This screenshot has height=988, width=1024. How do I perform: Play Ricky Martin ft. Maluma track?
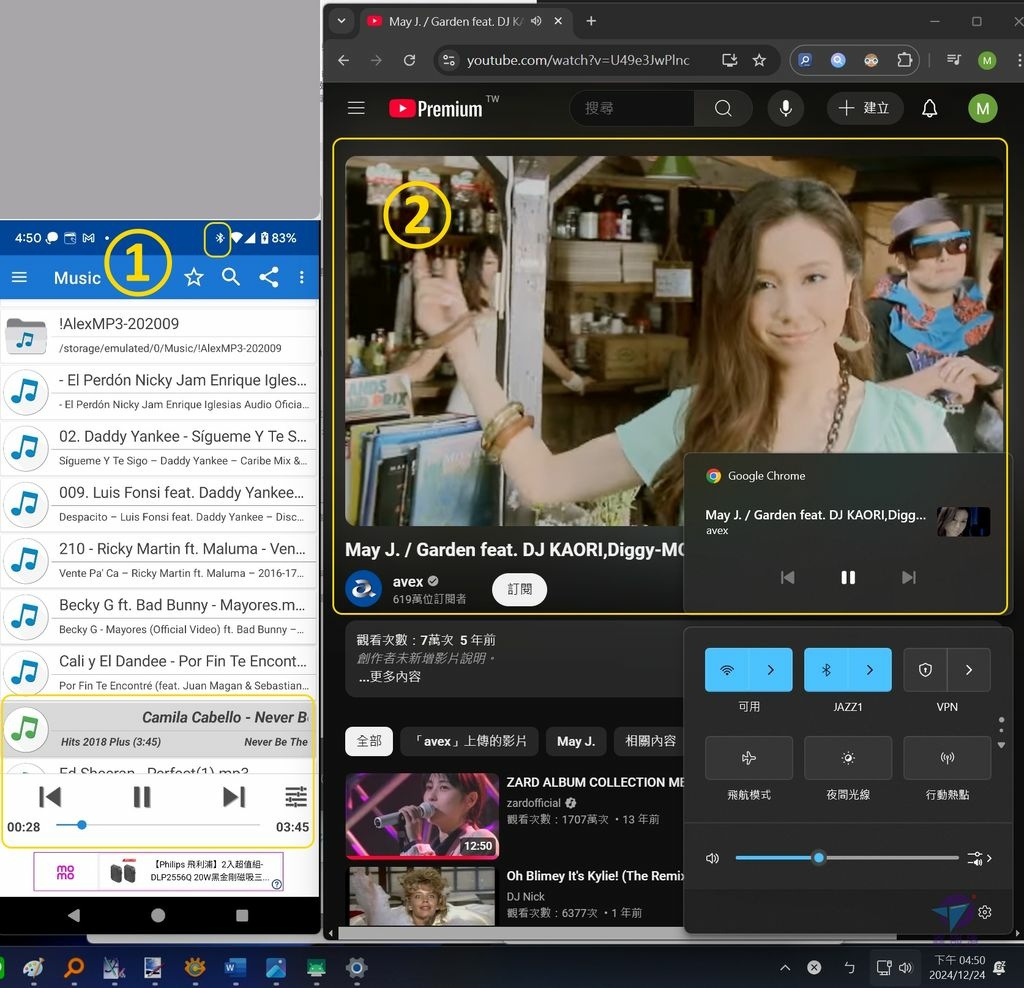coord(159,560)
